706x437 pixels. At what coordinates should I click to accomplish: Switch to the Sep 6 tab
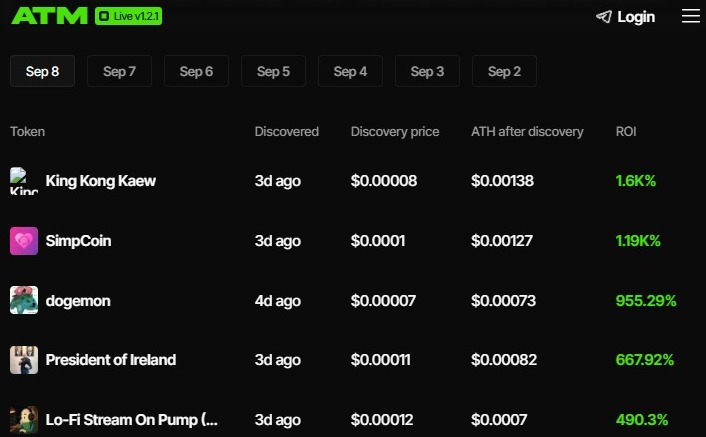pyautogui.click(x=196, y=71)
